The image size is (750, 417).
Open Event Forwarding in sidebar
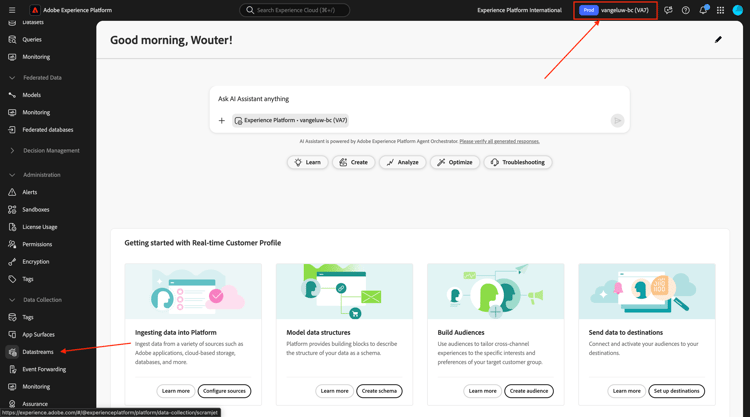[x=44, y=369]
